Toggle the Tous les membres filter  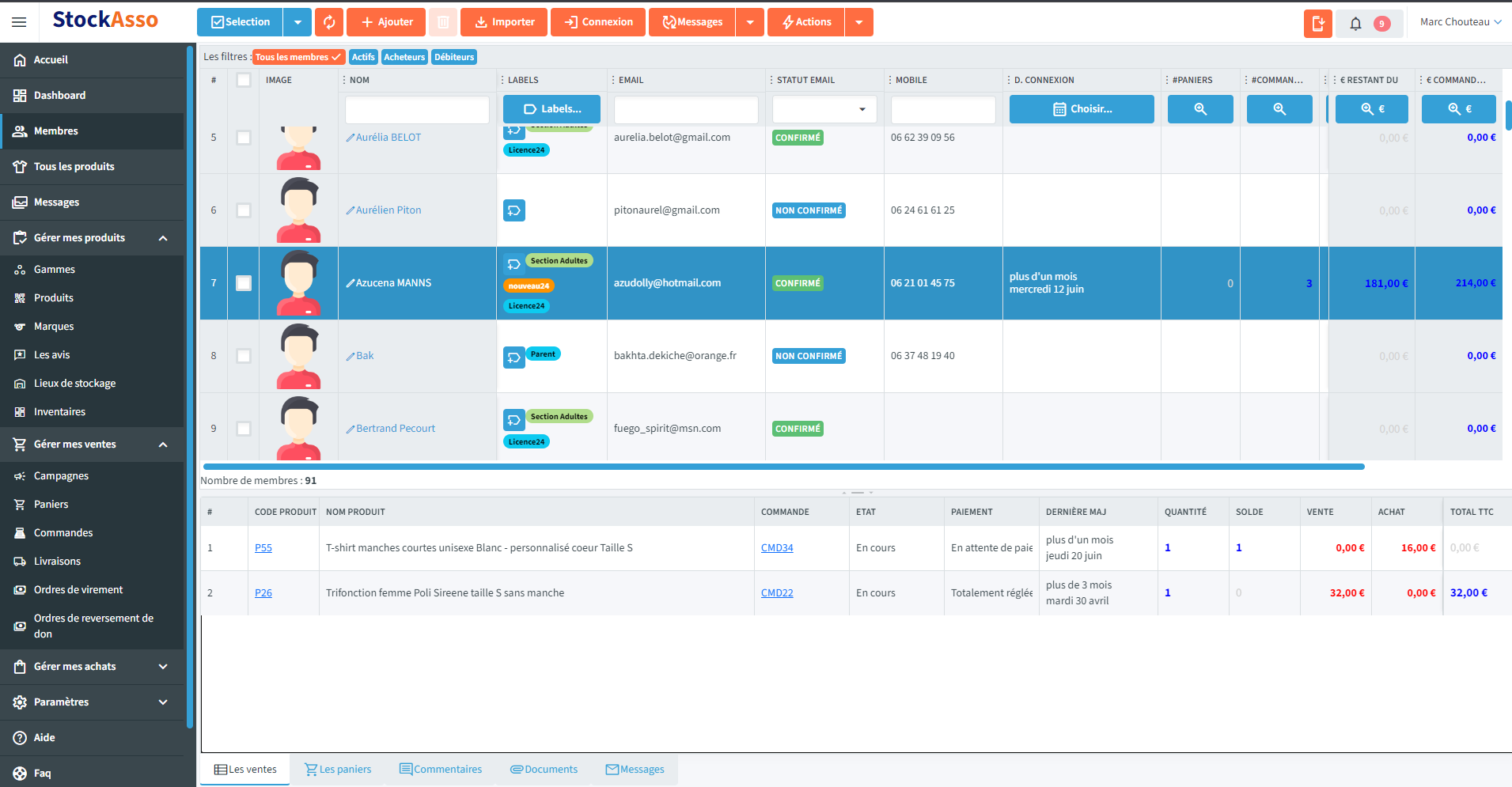(299, 57)
